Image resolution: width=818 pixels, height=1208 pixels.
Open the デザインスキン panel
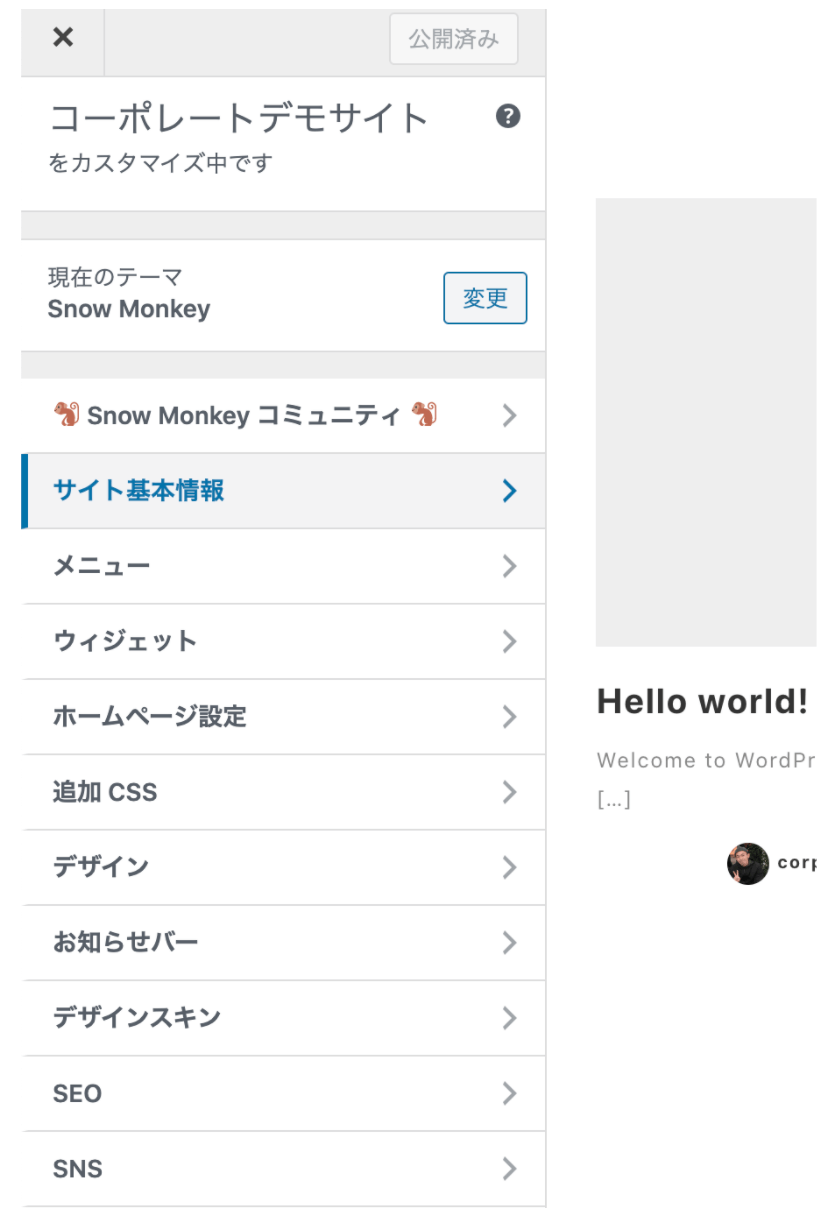pyautogui.click(x=137, y=1018)
